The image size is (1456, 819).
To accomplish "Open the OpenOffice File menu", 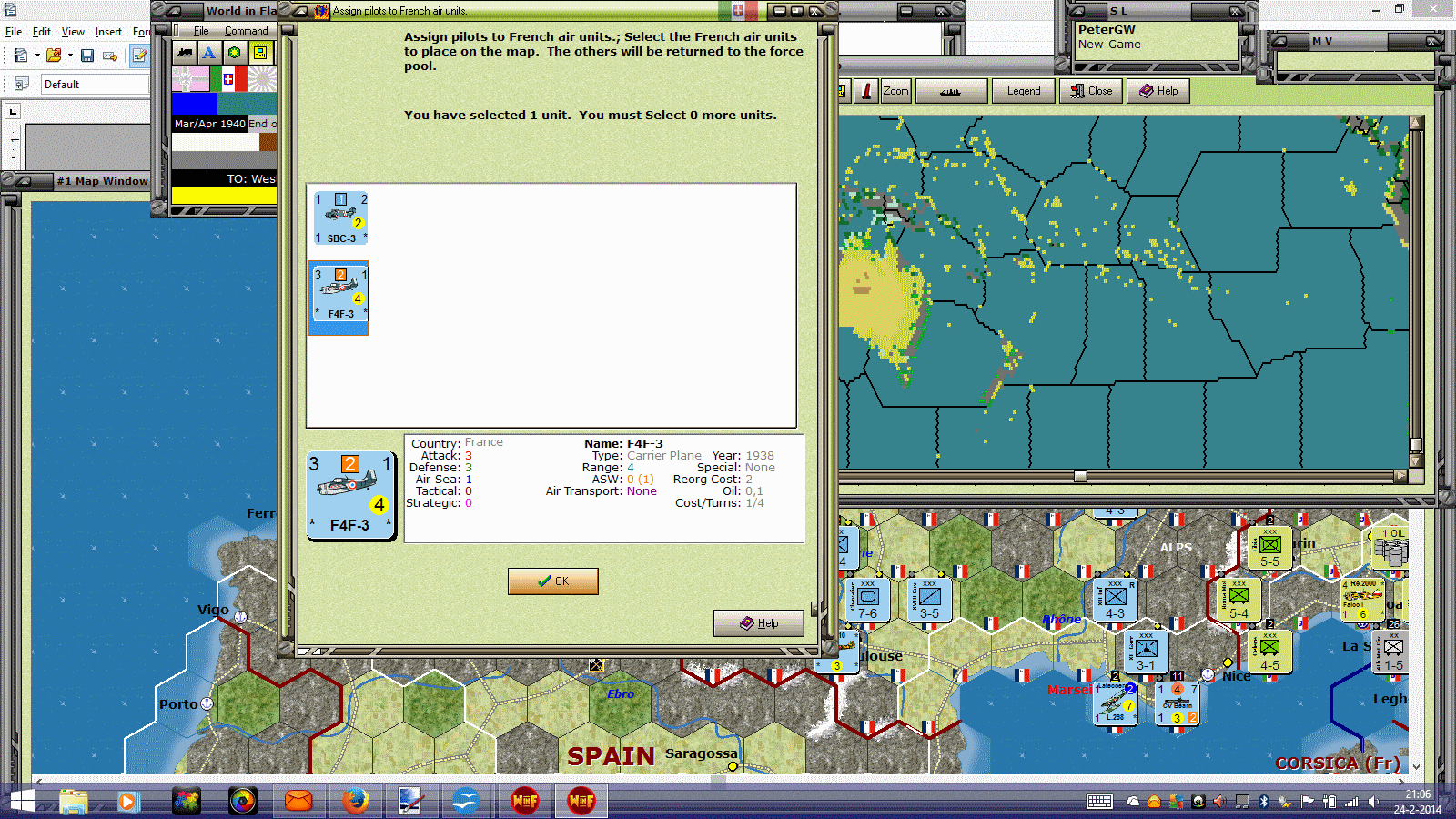I will pyautogui.click(x=14, y=32).
